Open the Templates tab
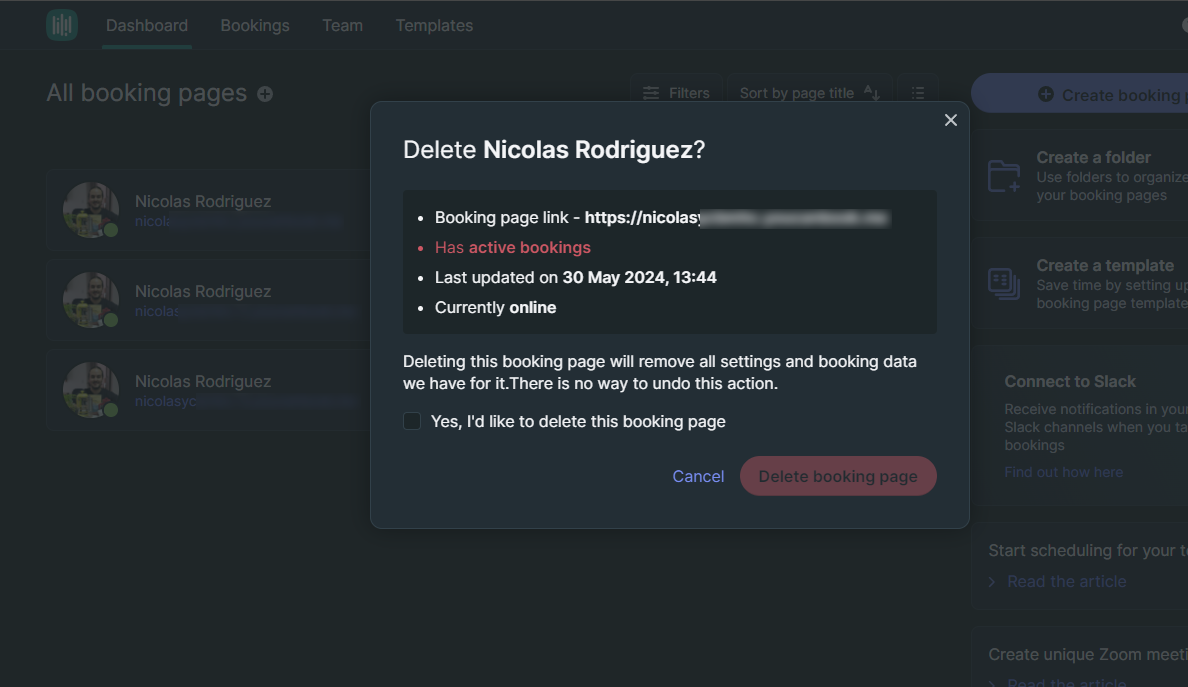 click(x=434, y=25)
